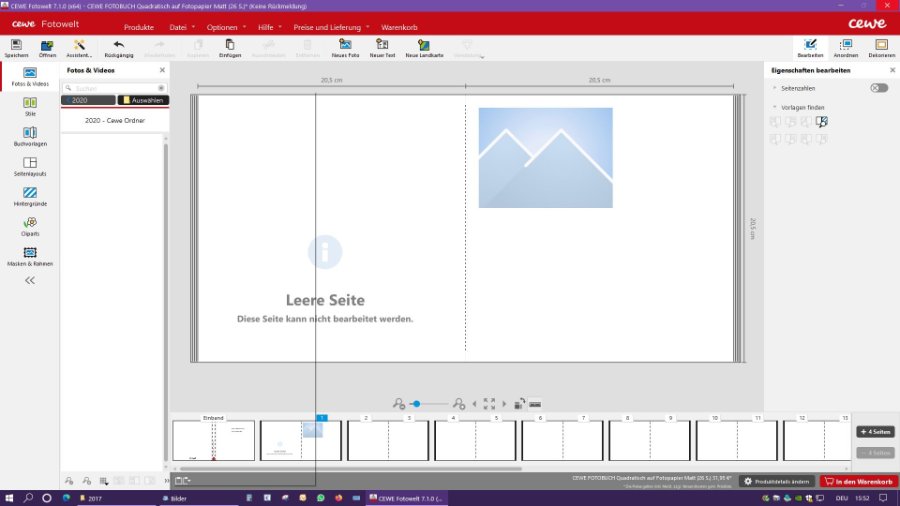Select the 2020 - Cewe Ordner entry
Viewport: 900px width, 506px height.
115,120
